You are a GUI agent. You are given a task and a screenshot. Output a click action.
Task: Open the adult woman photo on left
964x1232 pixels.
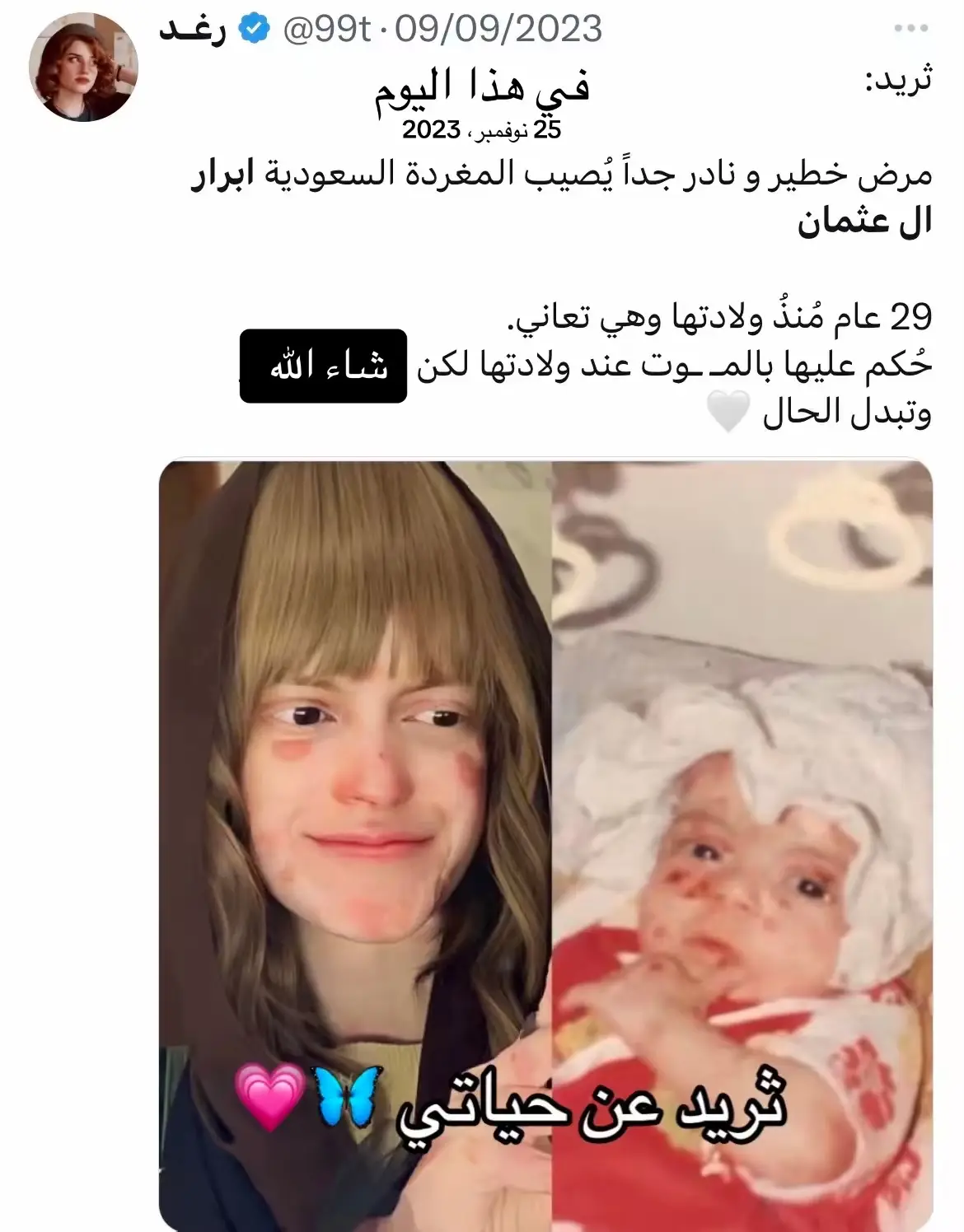[x=355, y=846]
